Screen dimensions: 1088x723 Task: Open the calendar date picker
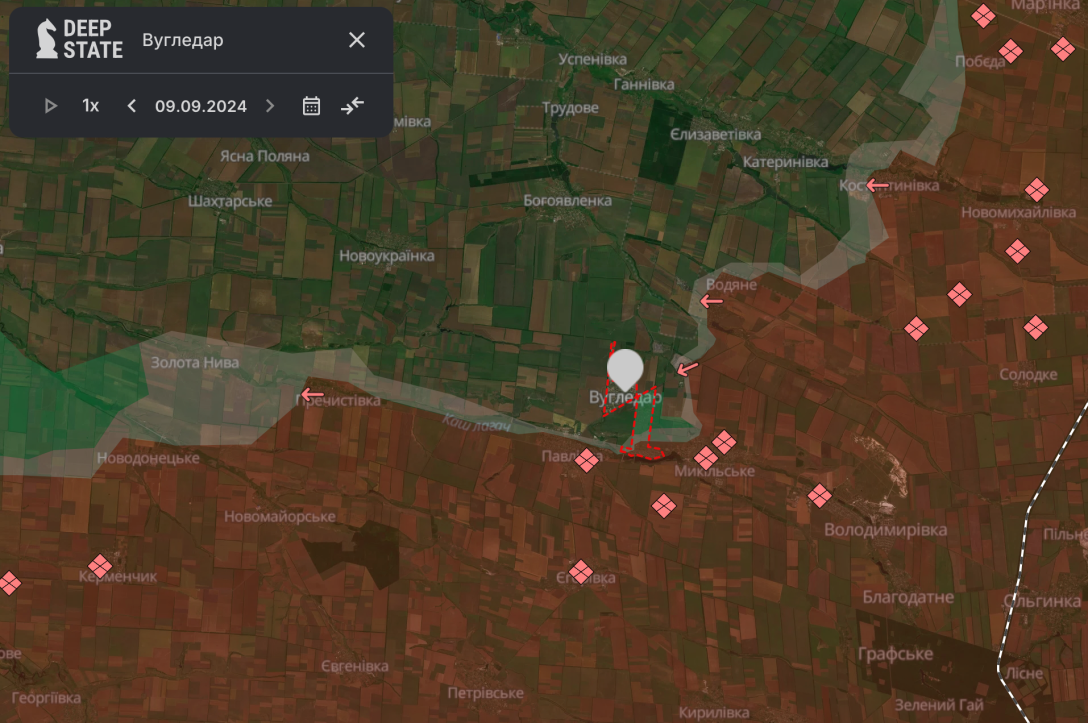click(x=311, y=106)
